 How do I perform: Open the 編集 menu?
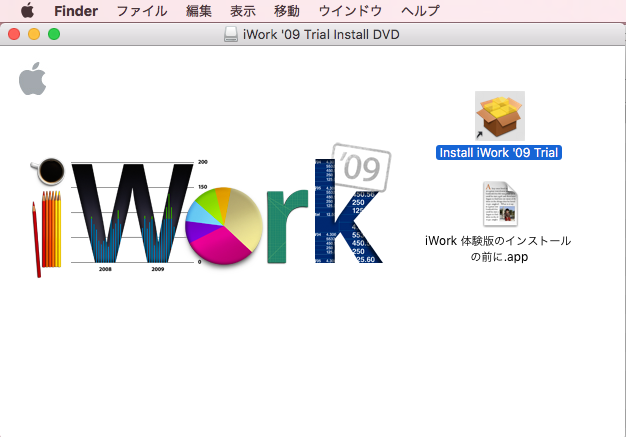[199, 11]
